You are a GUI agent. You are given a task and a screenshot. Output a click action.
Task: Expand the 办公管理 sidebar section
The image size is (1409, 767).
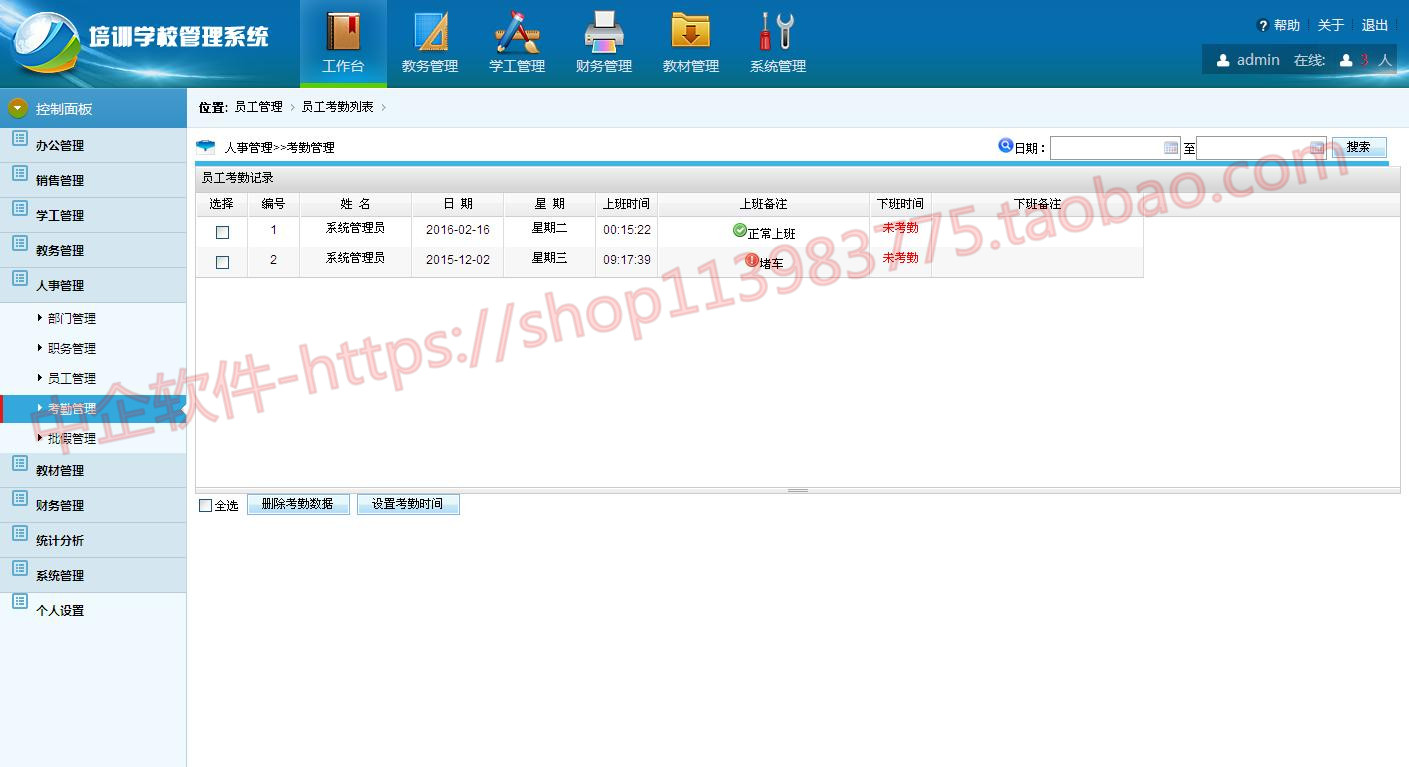point(93,145)
